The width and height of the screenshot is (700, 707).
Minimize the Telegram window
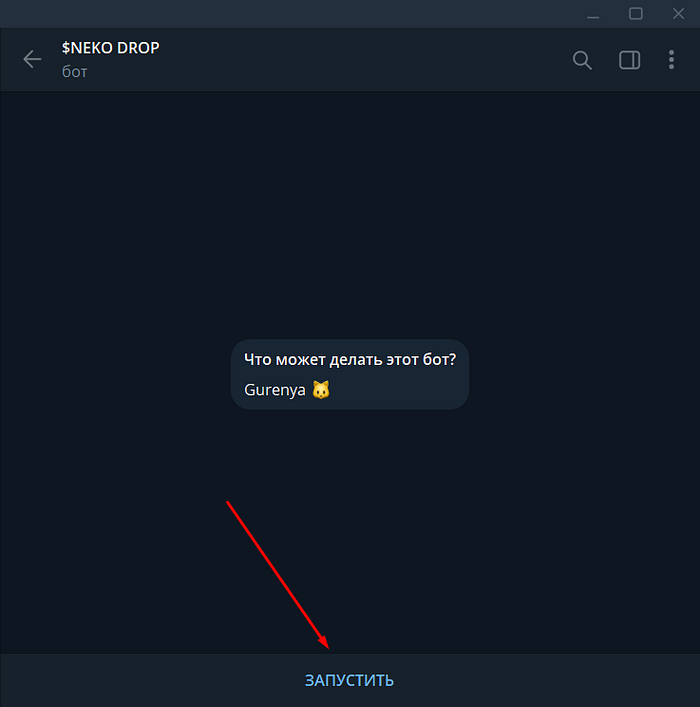(x=593, y=14)
